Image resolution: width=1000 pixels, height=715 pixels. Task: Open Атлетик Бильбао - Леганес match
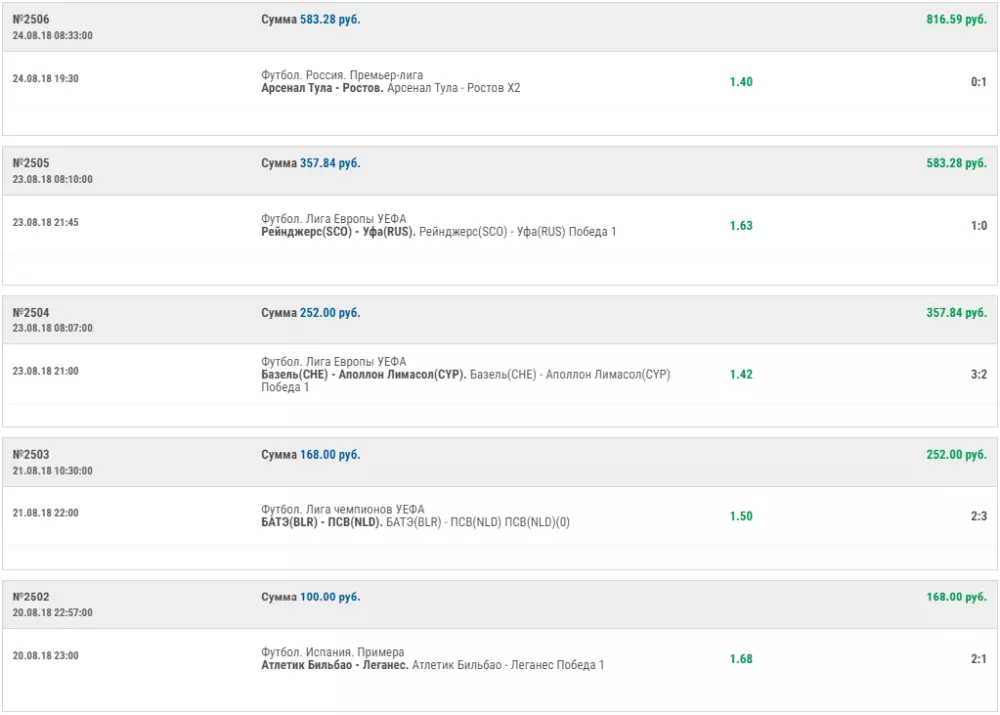(334, 665)
